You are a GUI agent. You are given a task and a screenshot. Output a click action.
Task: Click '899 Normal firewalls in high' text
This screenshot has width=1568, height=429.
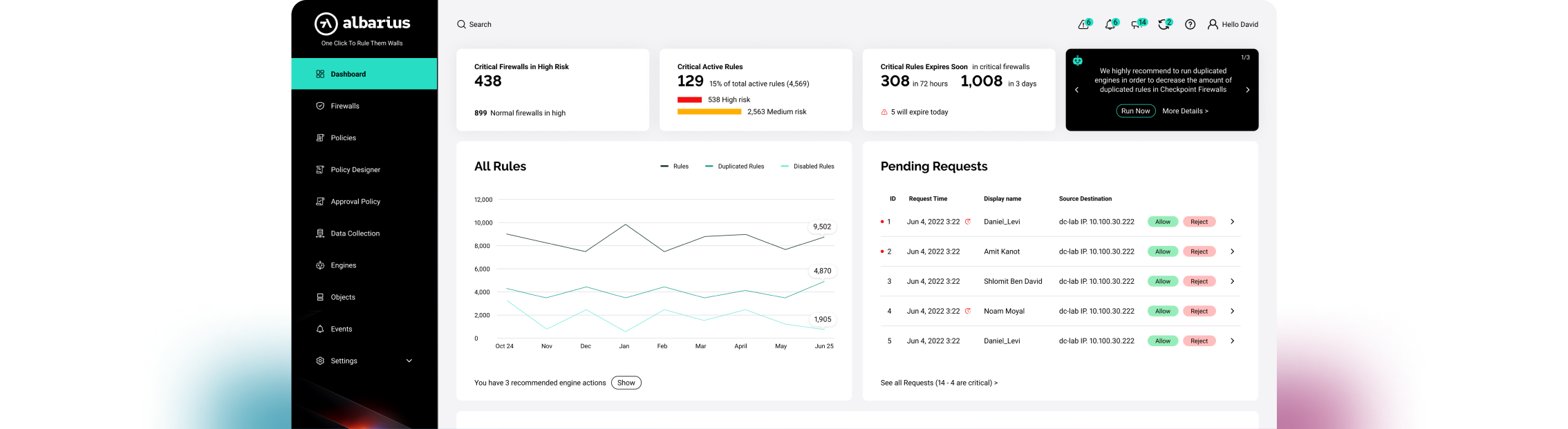[520, 113]
